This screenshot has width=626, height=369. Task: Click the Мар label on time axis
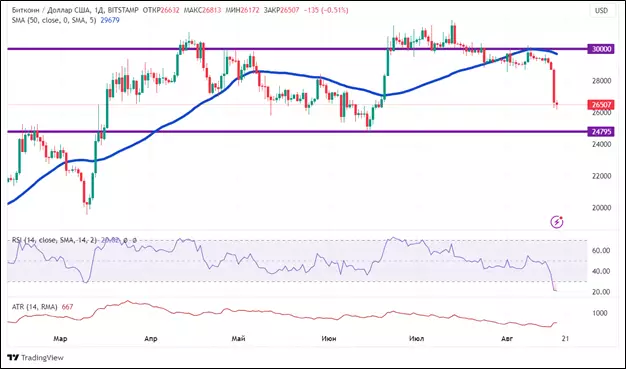coord(60,339)
